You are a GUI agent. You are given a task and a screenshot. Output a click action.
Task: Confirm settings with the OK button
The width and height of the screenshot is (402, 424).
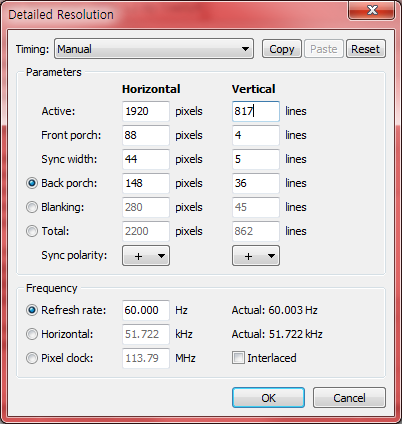tap(268, 398)
